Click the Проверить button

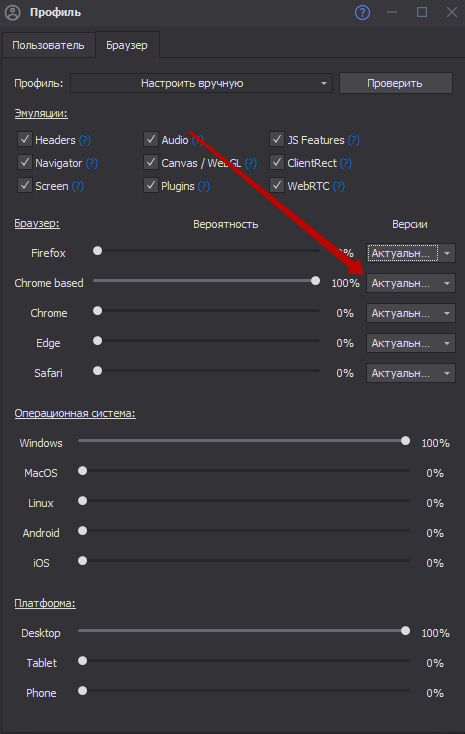pyautogui.click(x=396, y=83)
